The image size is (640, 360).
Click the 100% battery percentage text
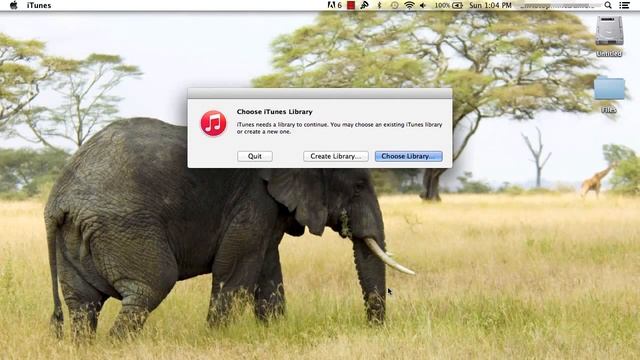[x=442, y=5]
